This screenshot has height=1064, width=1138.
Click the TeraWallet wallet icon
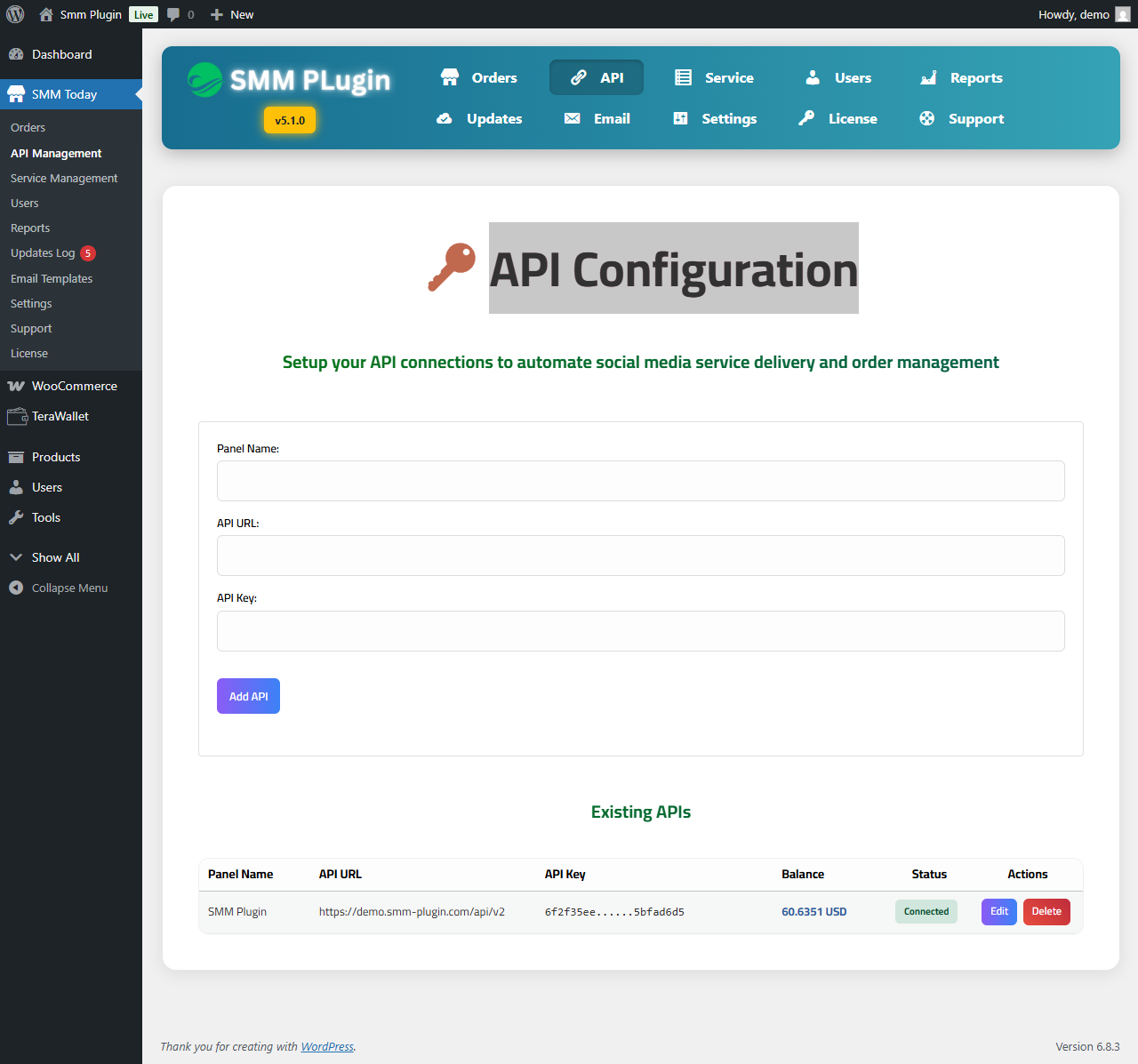[16, 416]
